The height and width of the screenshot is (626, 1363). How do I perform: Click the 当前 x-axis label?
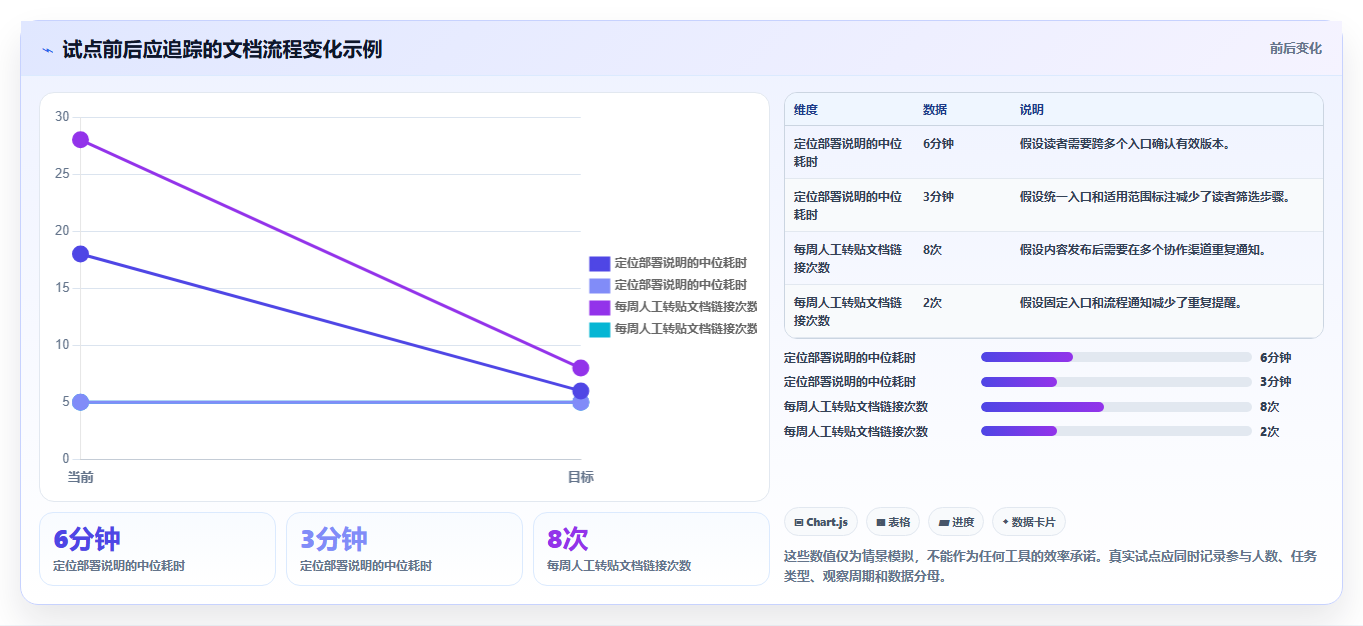pos(81,477)
